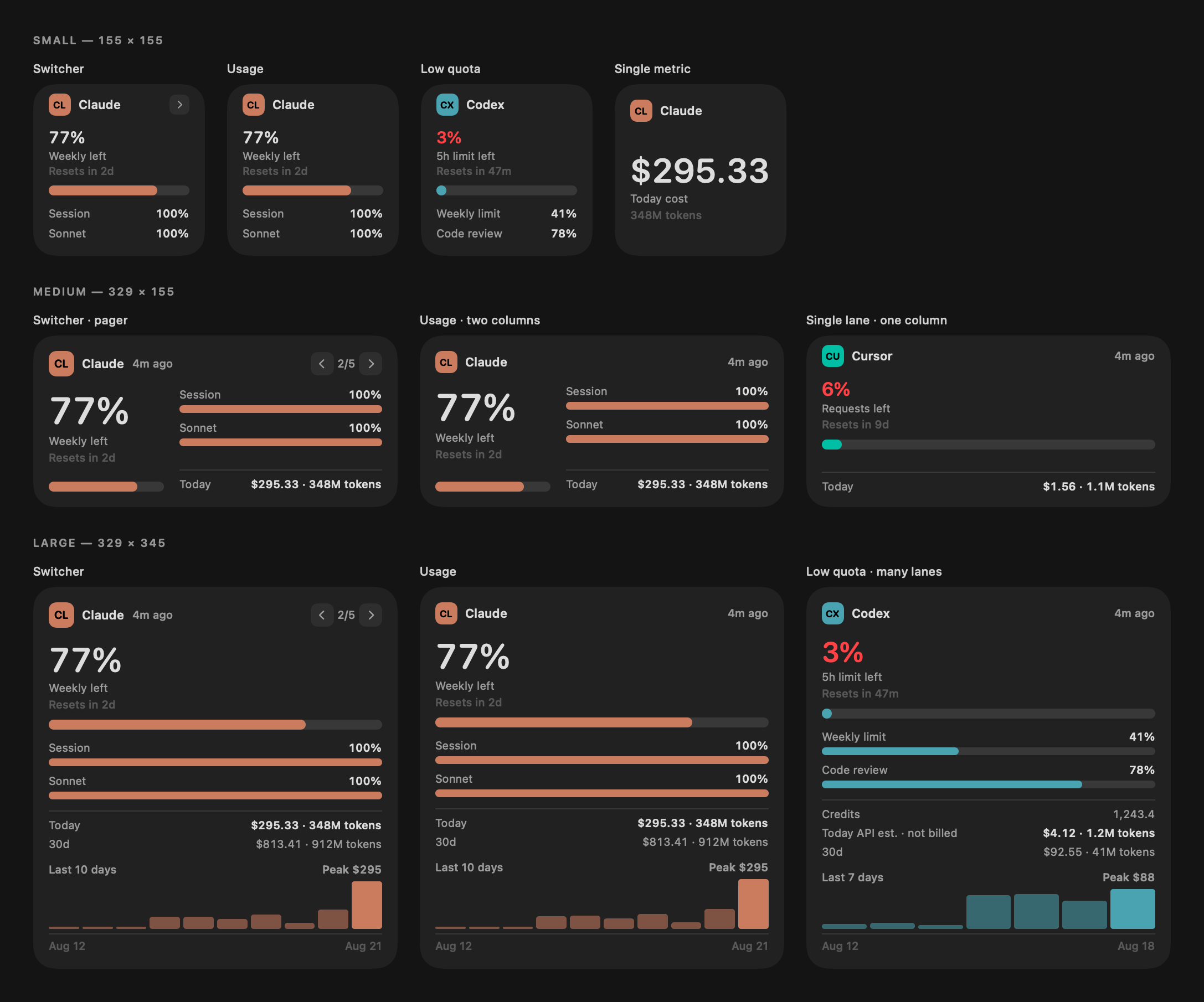Click the '2/5' page indicator in the medium pager widget
This screenshot has width=1204, height=1002.
point(346,363)
